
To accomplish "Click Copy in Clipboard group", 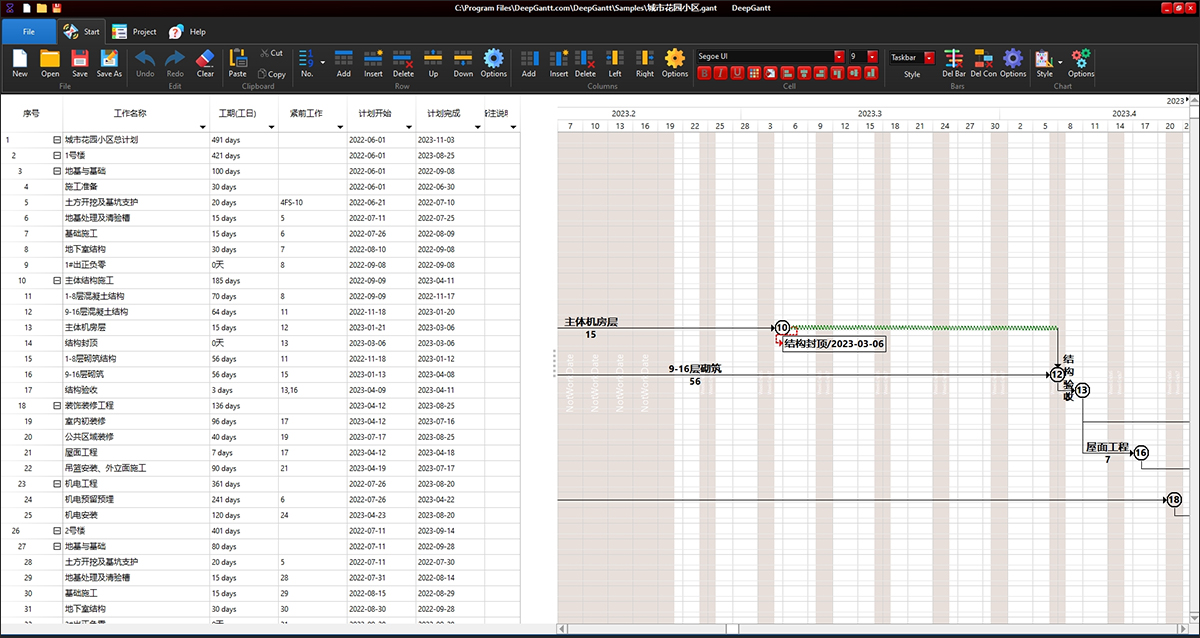I will click(271, 74).
